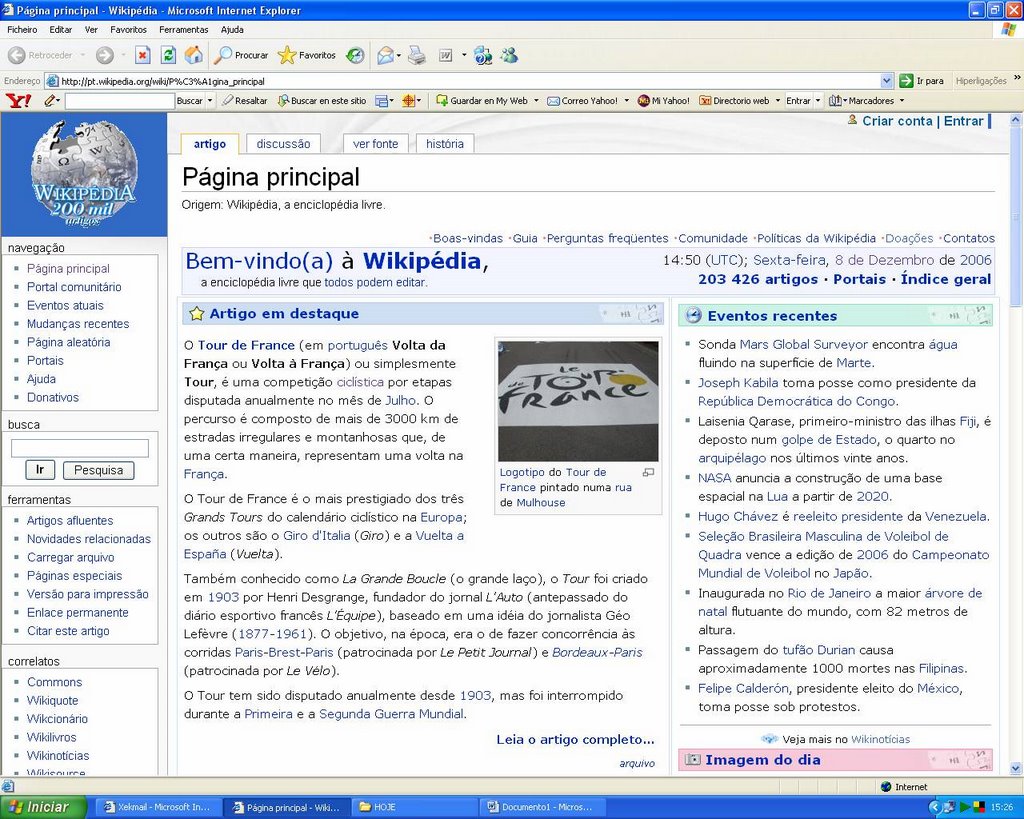The image size is (1024, 819).
Task: Click the Resaltar highlighter button
Action: (x=244, y=101)
